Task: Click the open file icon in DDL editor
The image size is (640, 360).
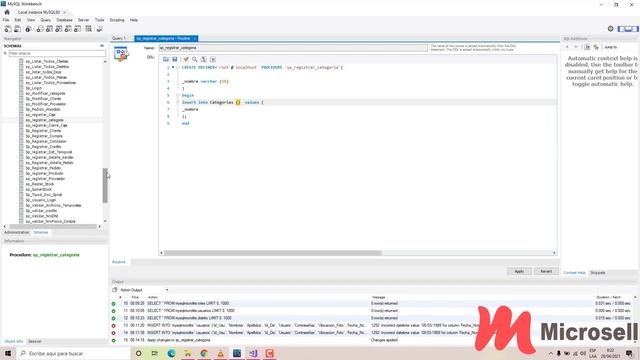Action: pyautogui.click(x=166, y=59)
